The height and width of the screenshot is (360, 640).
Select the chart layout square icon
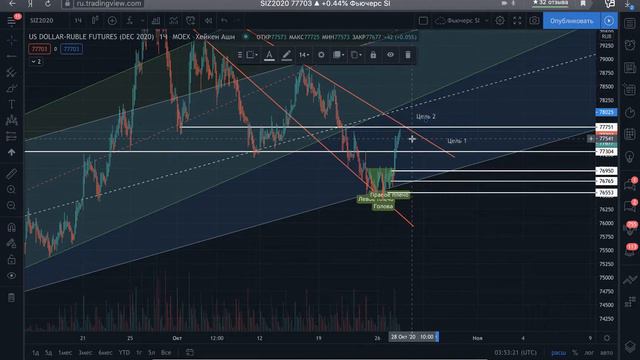(423, 20)
